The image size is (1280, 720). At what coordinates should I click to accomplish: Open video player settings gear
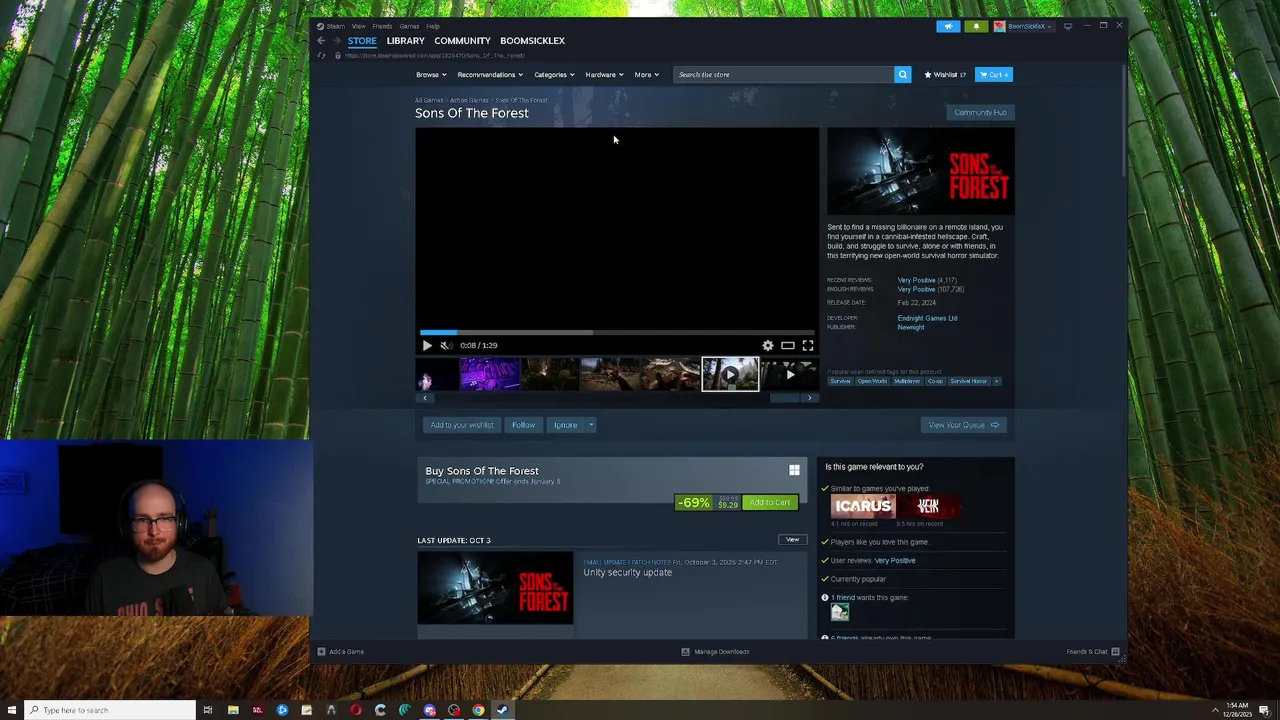pyautogui.click(x=768, y=345)
